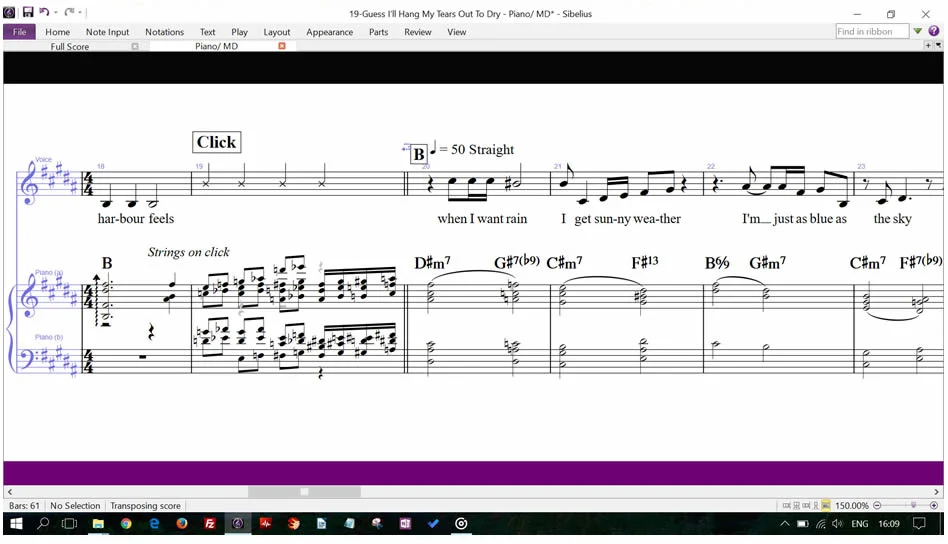Open the Text ribbon tab

(x=207, y=32)
